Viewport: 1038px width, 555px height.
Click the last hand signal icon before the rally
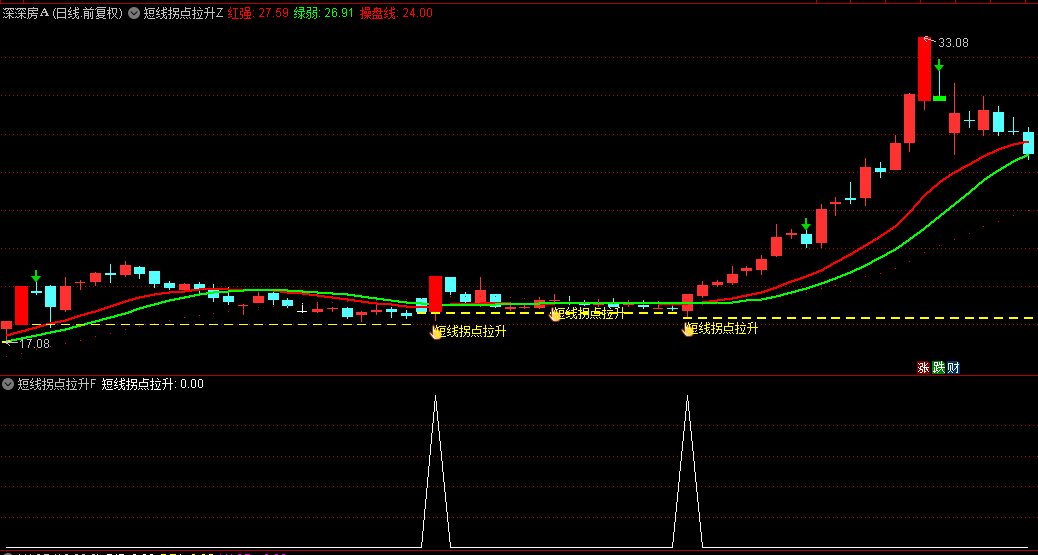click(x=688, y=328)
